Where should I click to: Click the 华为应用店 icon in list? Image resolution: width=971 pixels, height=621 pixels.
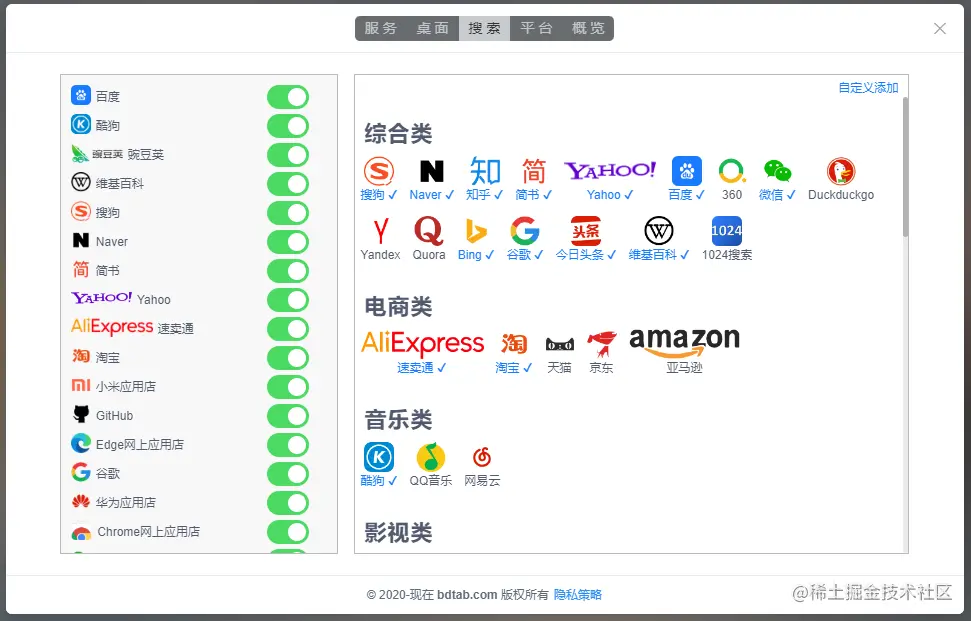(81, 502)
